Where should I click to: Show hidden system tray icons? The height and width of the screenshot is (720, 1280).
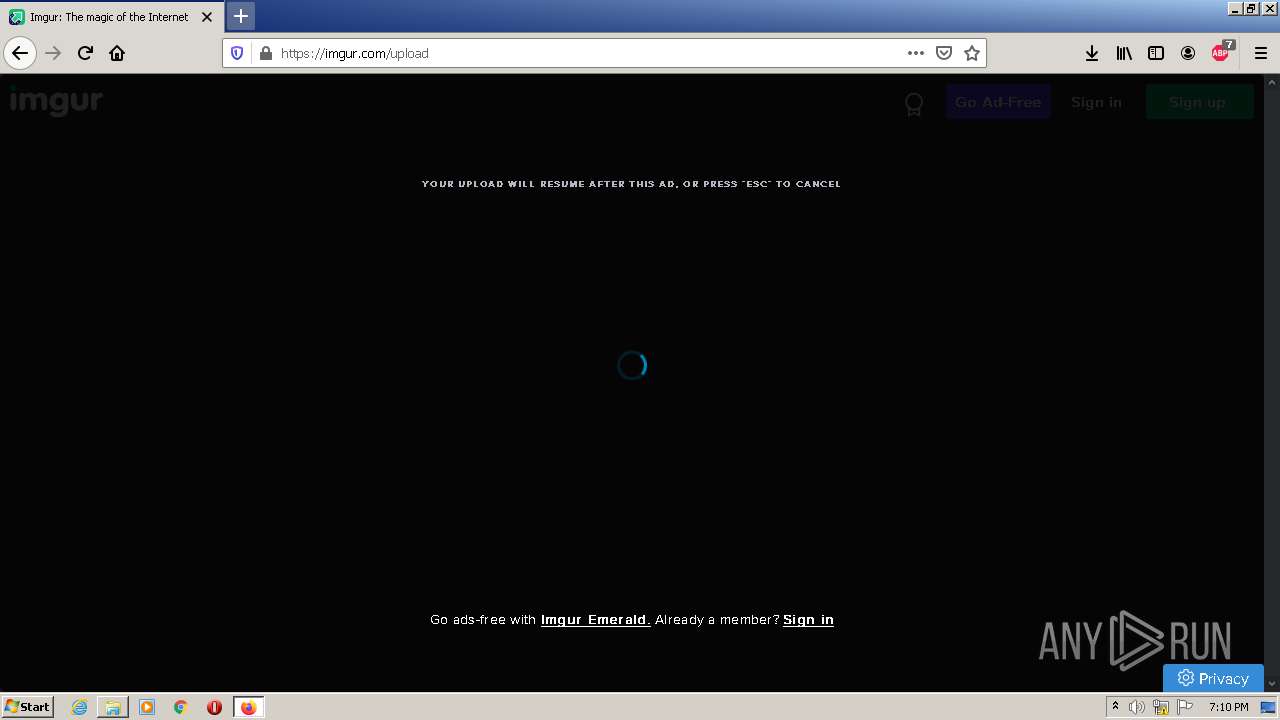[x=1115, y=707]
